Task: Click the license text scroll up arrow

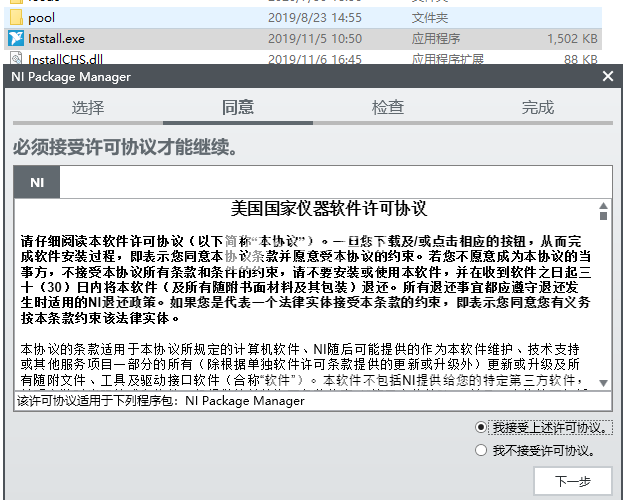Action: click(603, 205)
